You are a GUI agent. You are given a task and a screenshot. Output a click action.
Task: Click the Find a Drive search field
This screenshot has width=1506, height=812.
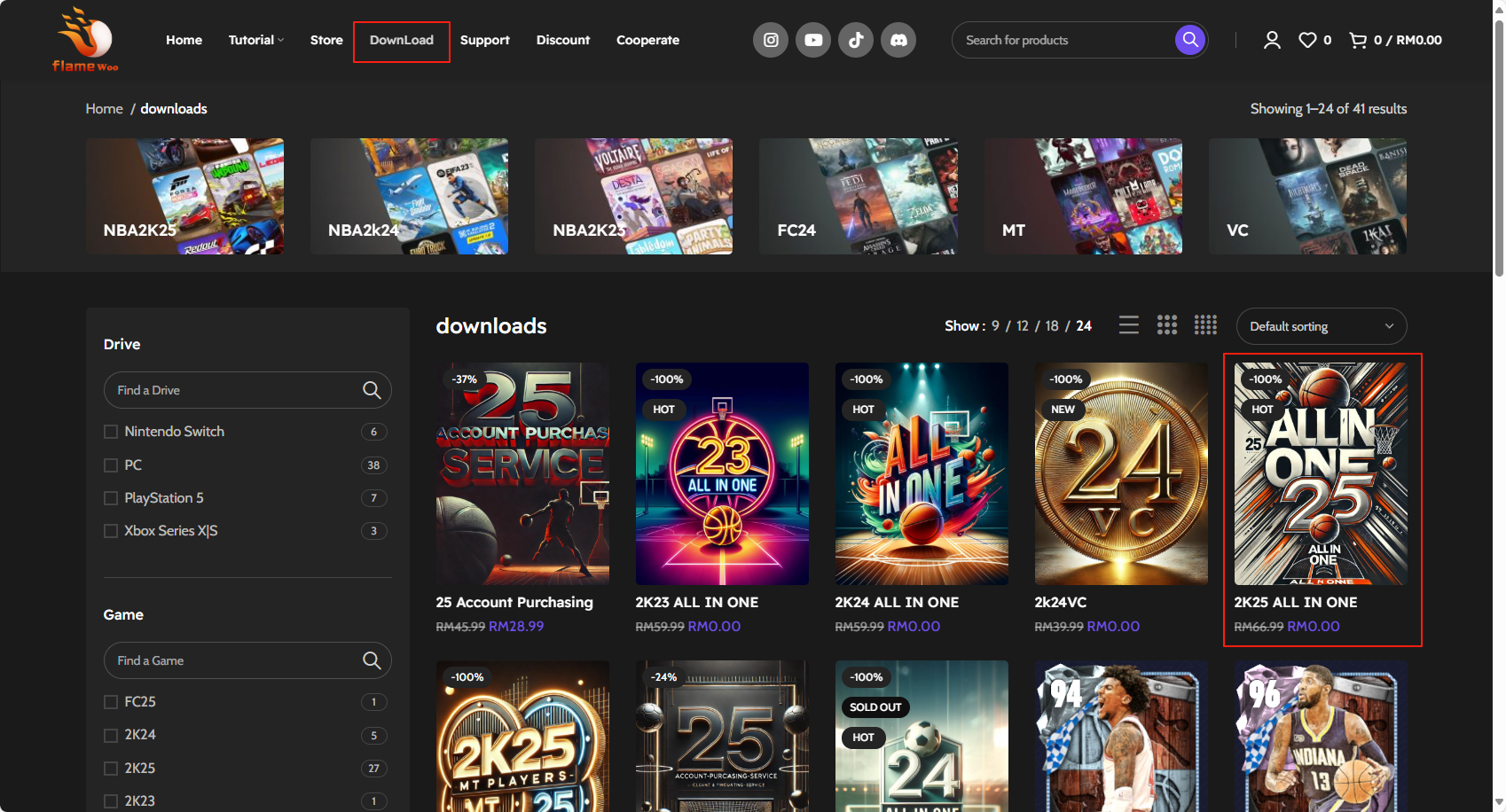pyautogui.click(x=235, y=390)
